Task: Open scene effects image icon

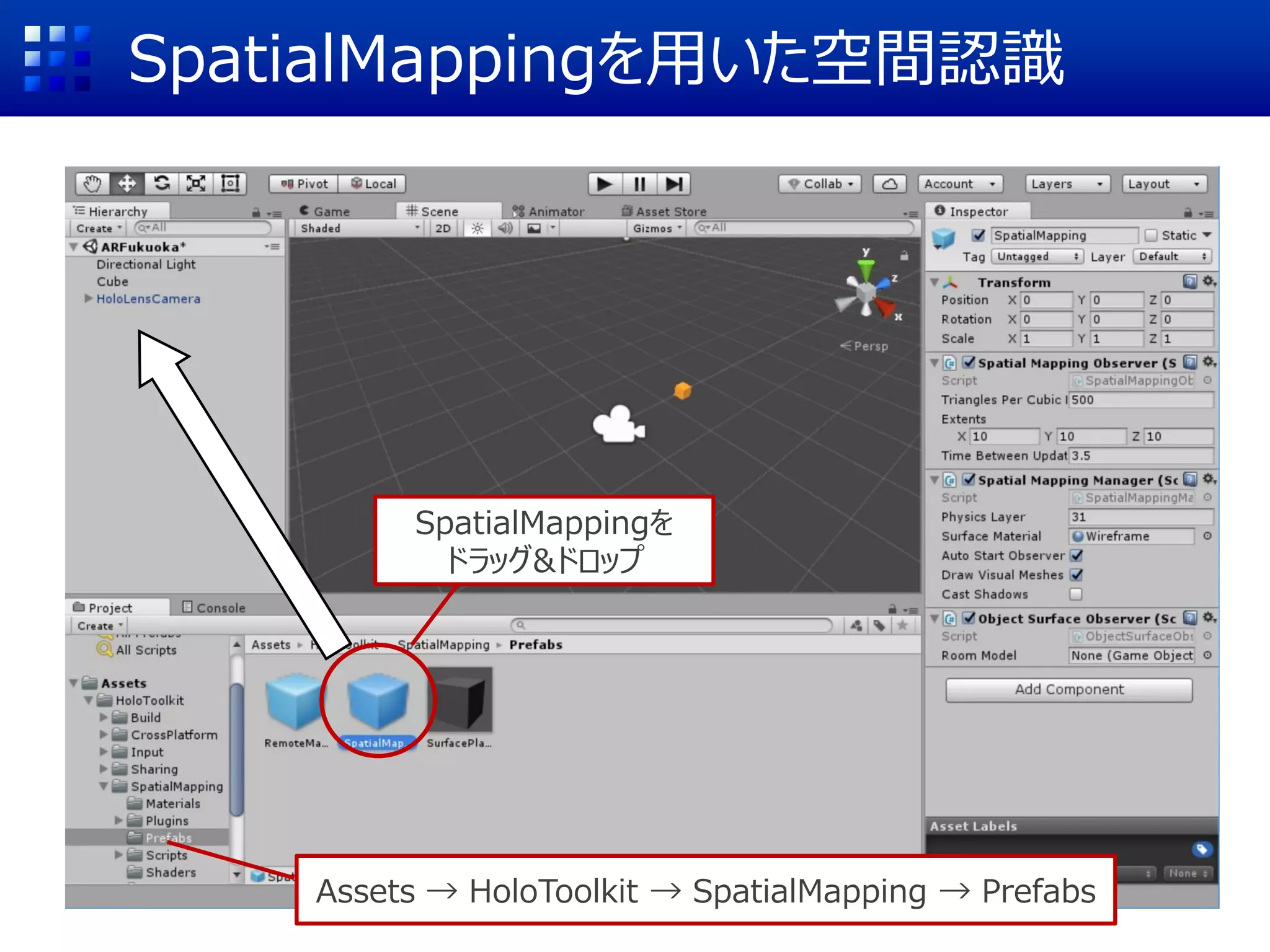Action: (x=533, y=229)
